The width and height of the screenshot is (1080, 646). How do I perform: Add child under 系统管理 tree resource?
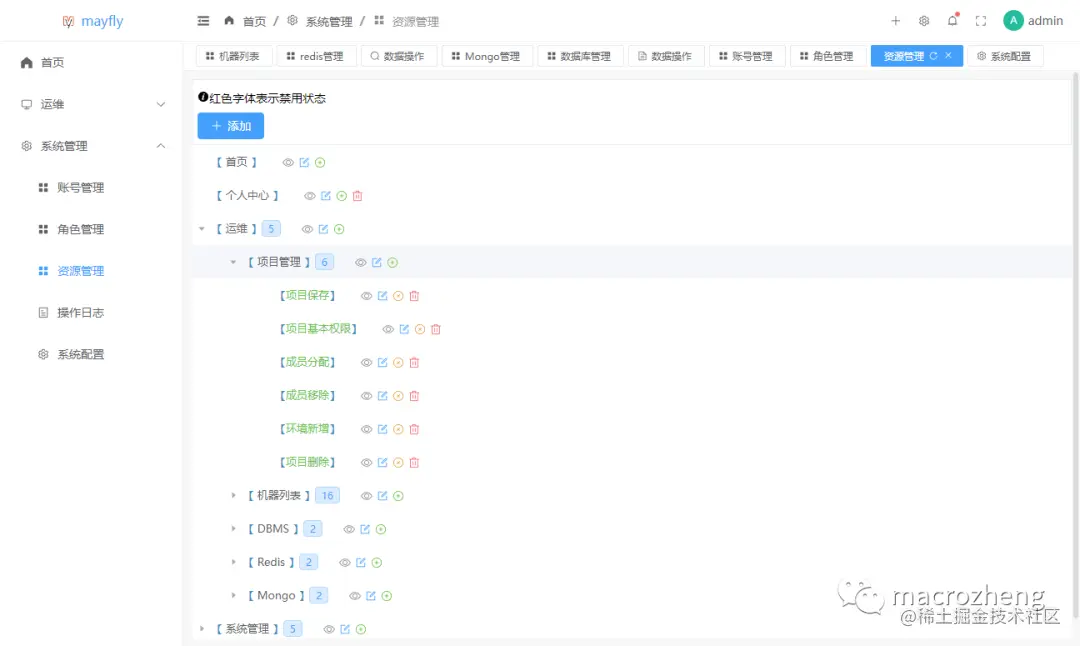tap(361, 629)
